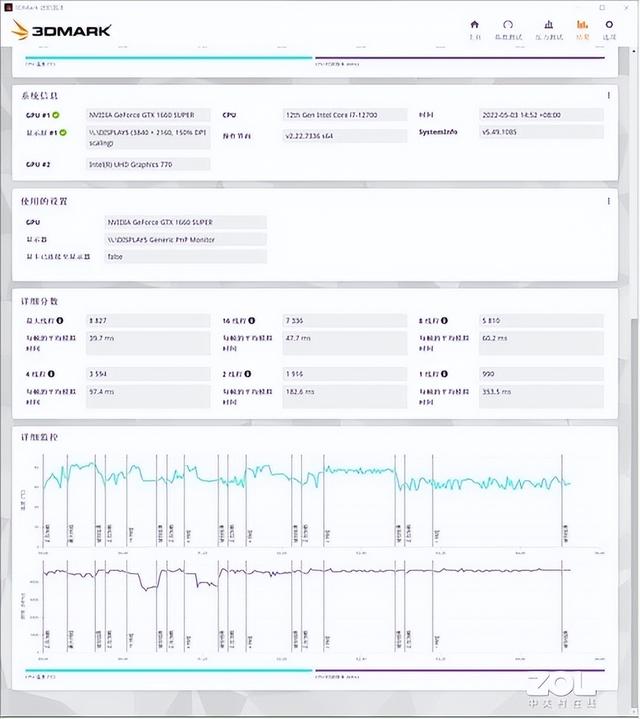Select average frame time '60.2 ms'

pyautogui.click(x=541, y=343)
